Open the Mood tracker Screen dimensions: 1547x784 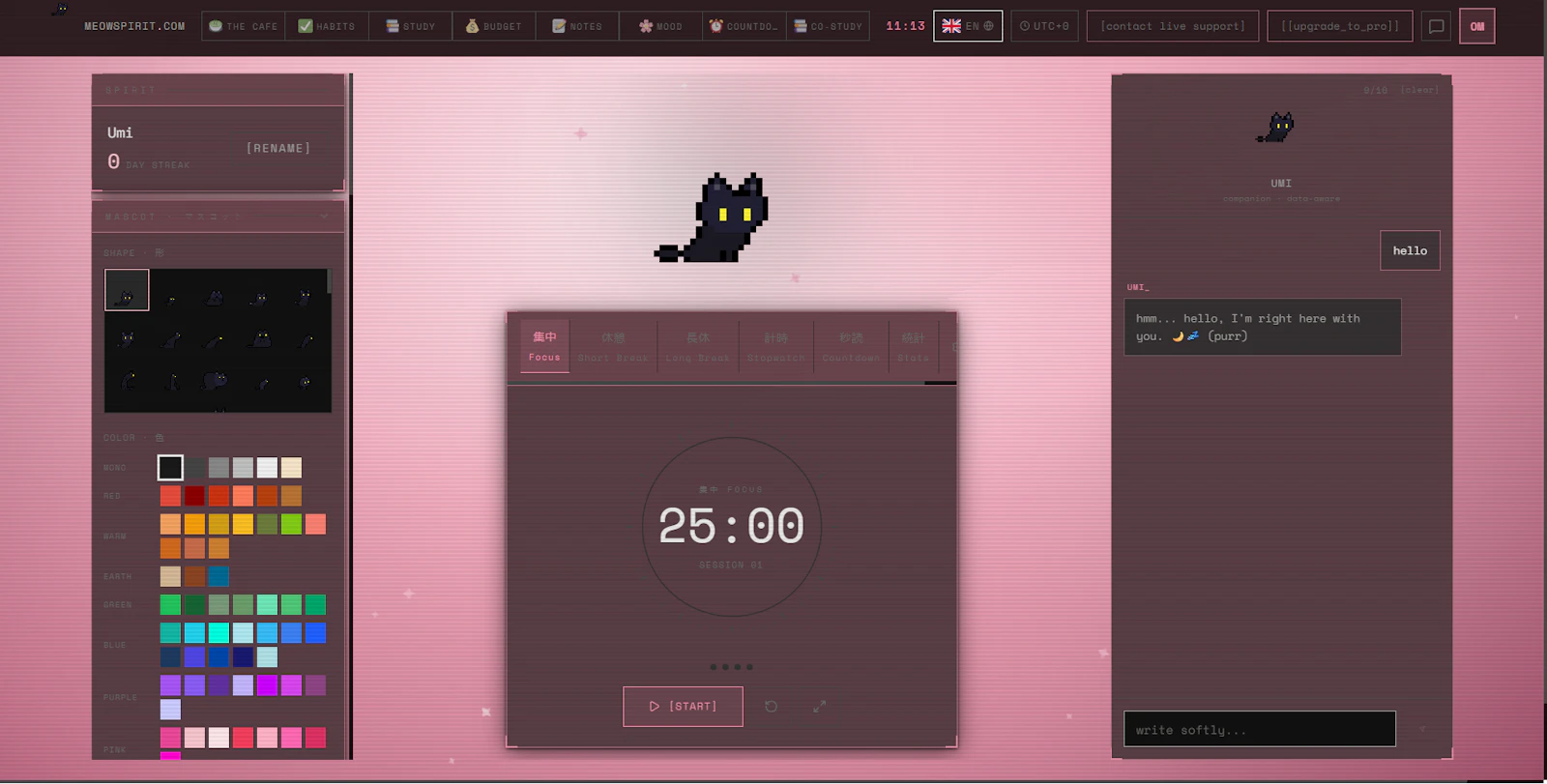pos(660,26)
